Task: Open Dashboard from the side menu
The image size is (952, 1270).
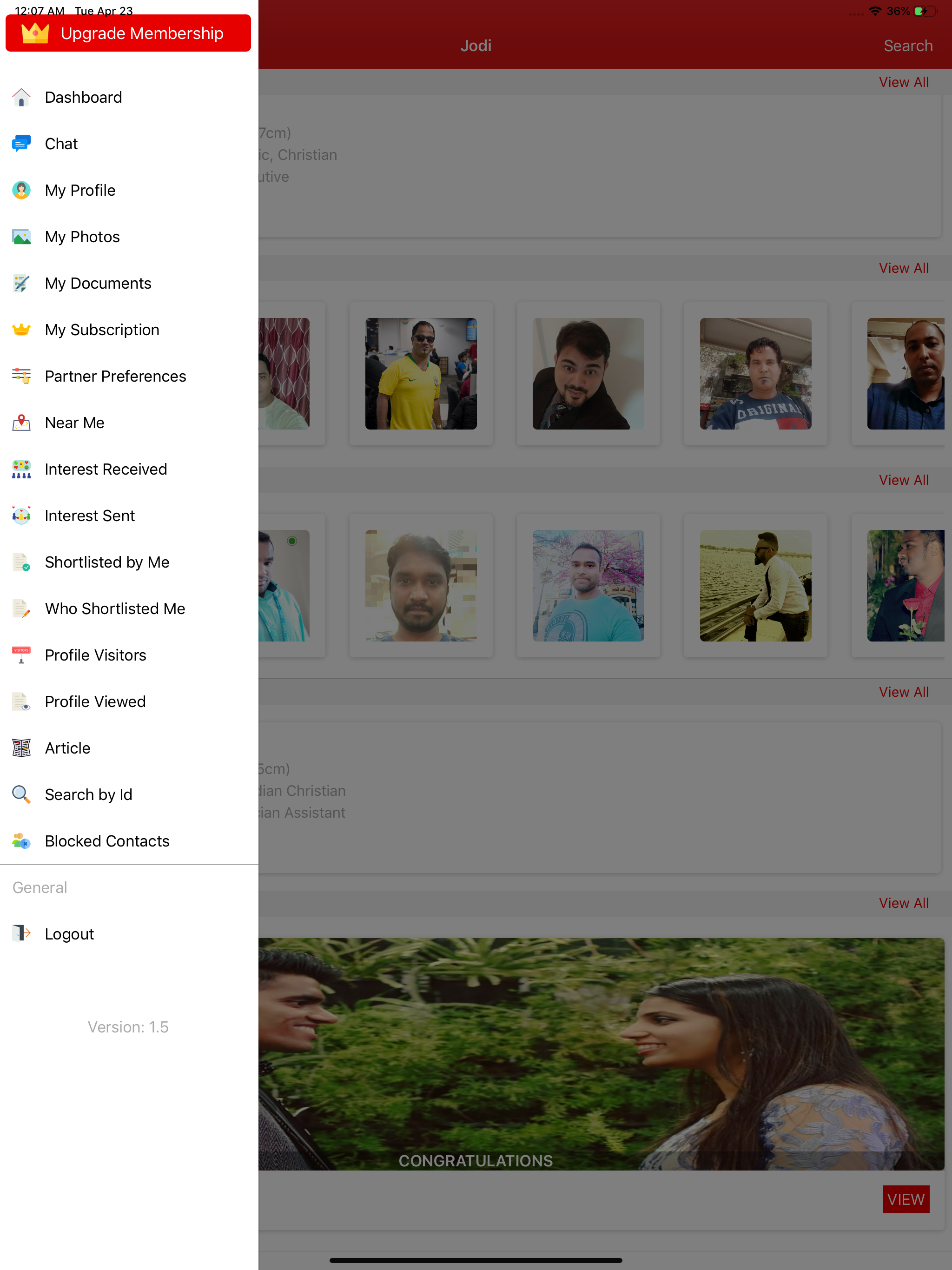Action: tap(129, 97)
